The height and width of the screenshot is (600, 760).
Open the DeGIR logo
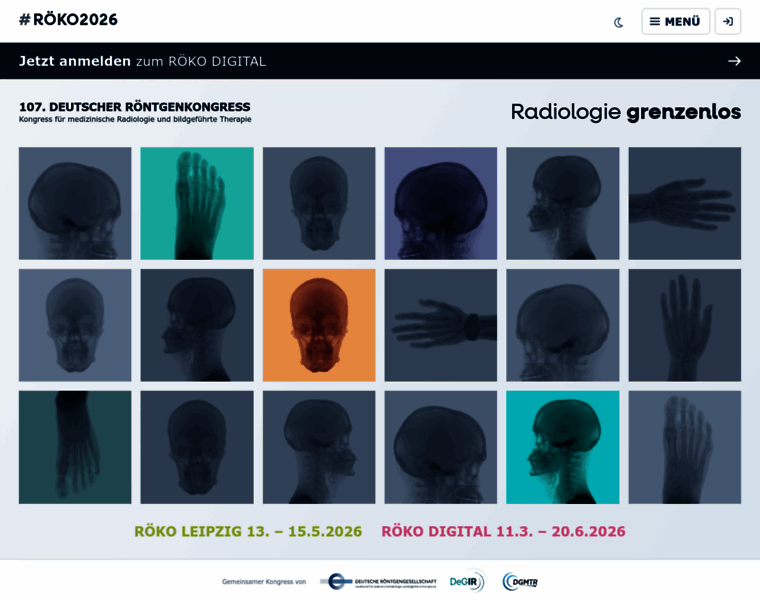tap(467, 581)
